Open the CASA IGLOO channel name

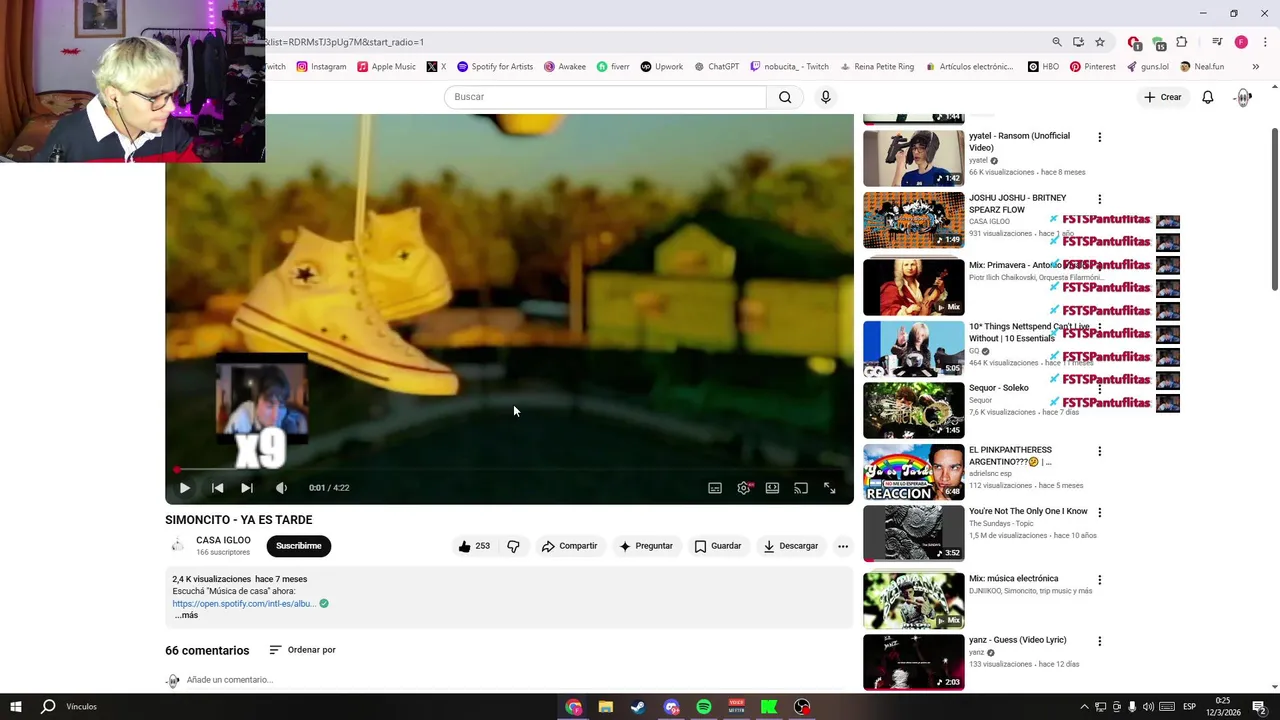click(223, 540)
